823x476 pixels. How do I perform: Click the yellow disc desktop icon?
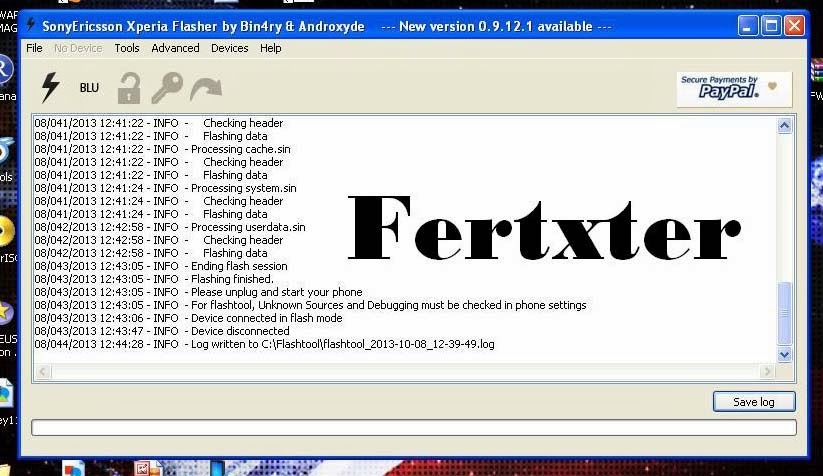tap(7, 231)
